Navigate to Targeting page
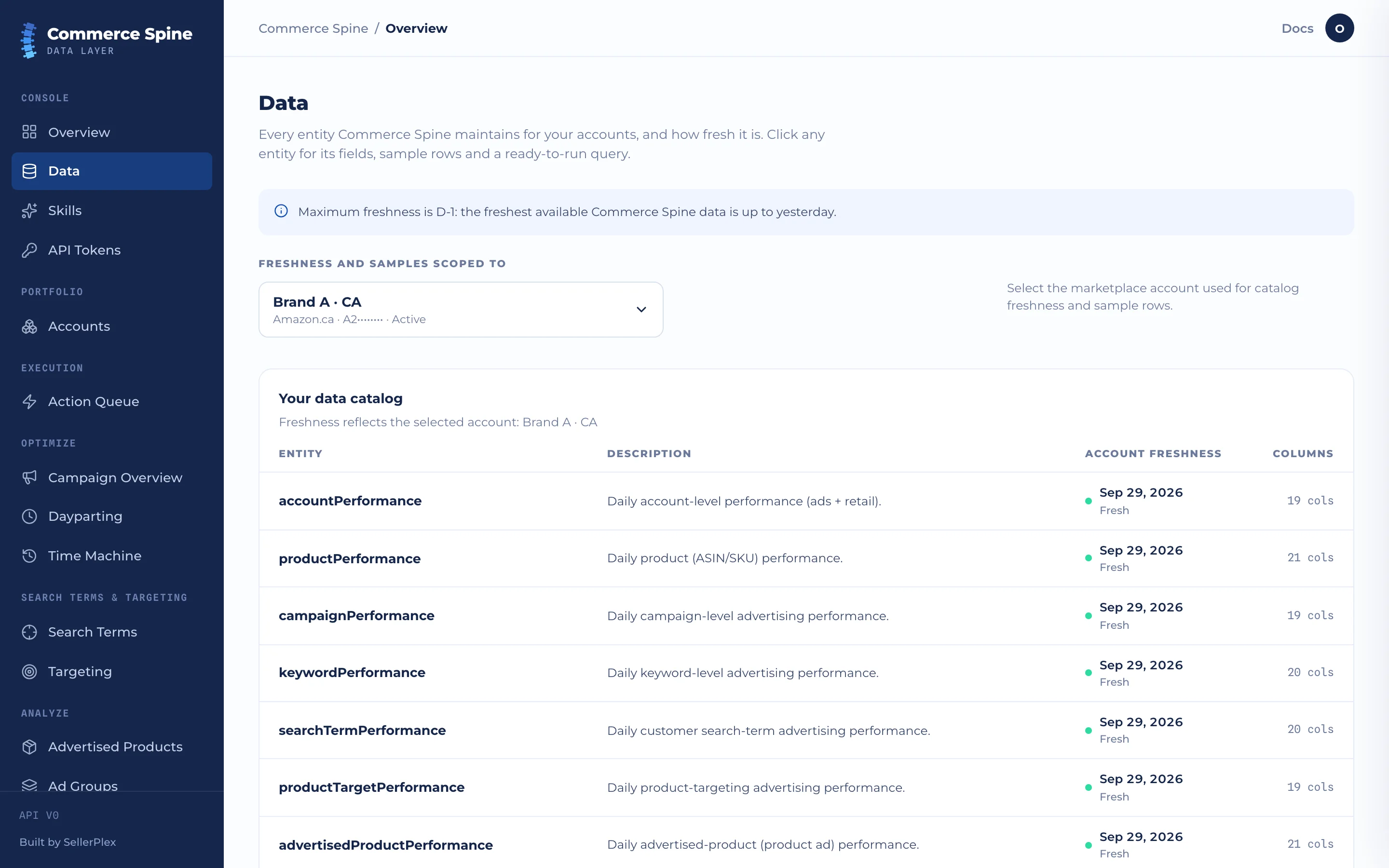The height and width of the screenshot is (868, 1389). pyautogui.click(x=112, y=672)
